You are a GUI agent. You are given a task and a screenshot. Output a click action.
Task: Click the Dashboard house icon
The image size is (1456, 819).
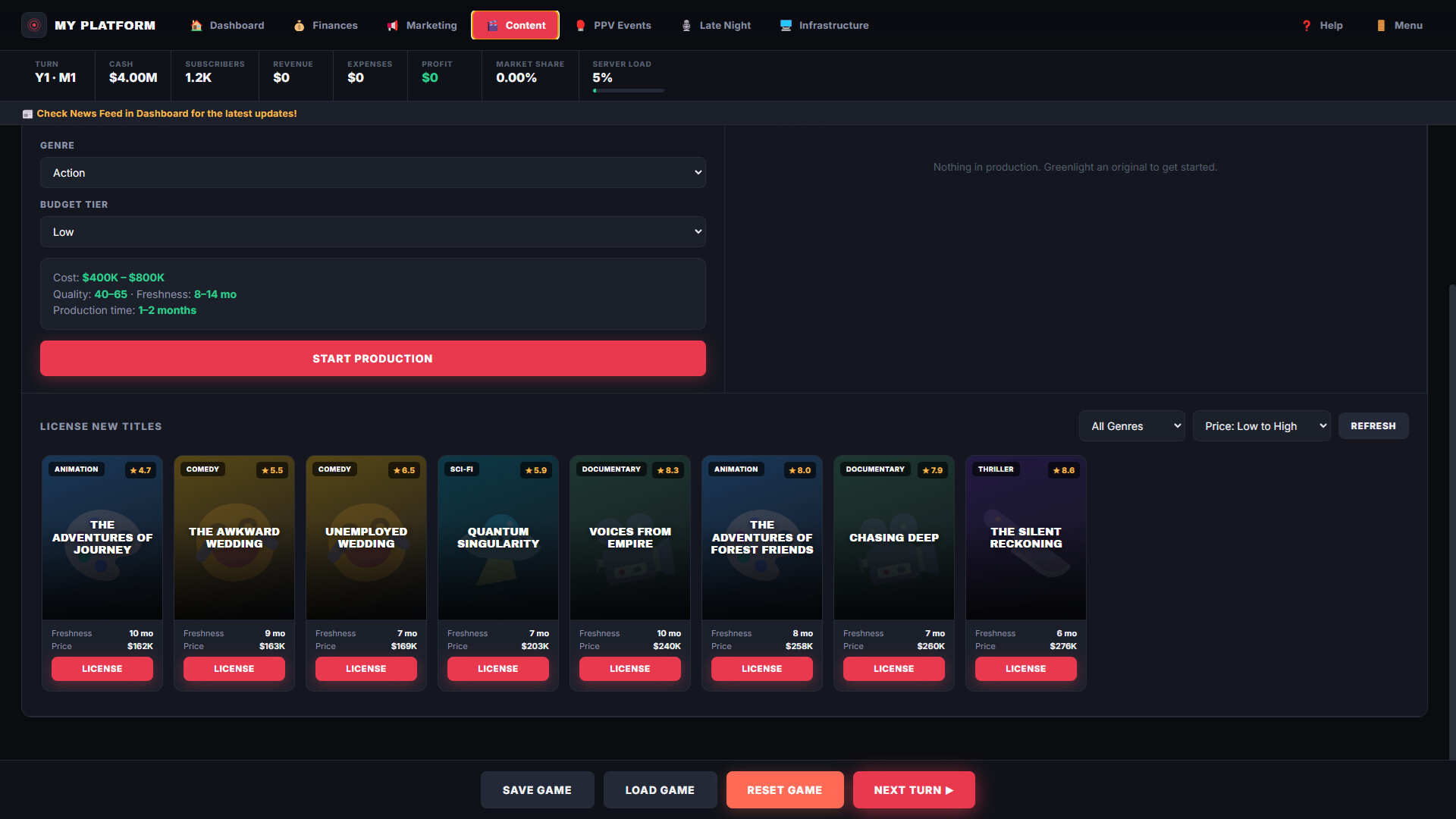(196, 25)
